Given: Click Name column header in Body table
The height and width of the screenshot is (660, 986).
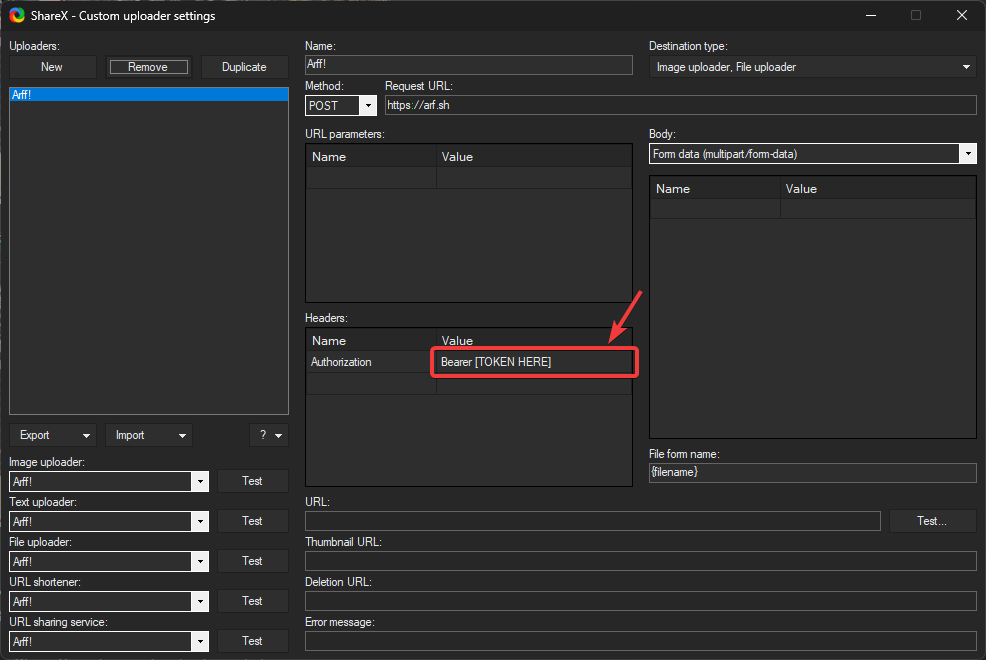Looking at the screenshot, I should click(x=715, y=189).
